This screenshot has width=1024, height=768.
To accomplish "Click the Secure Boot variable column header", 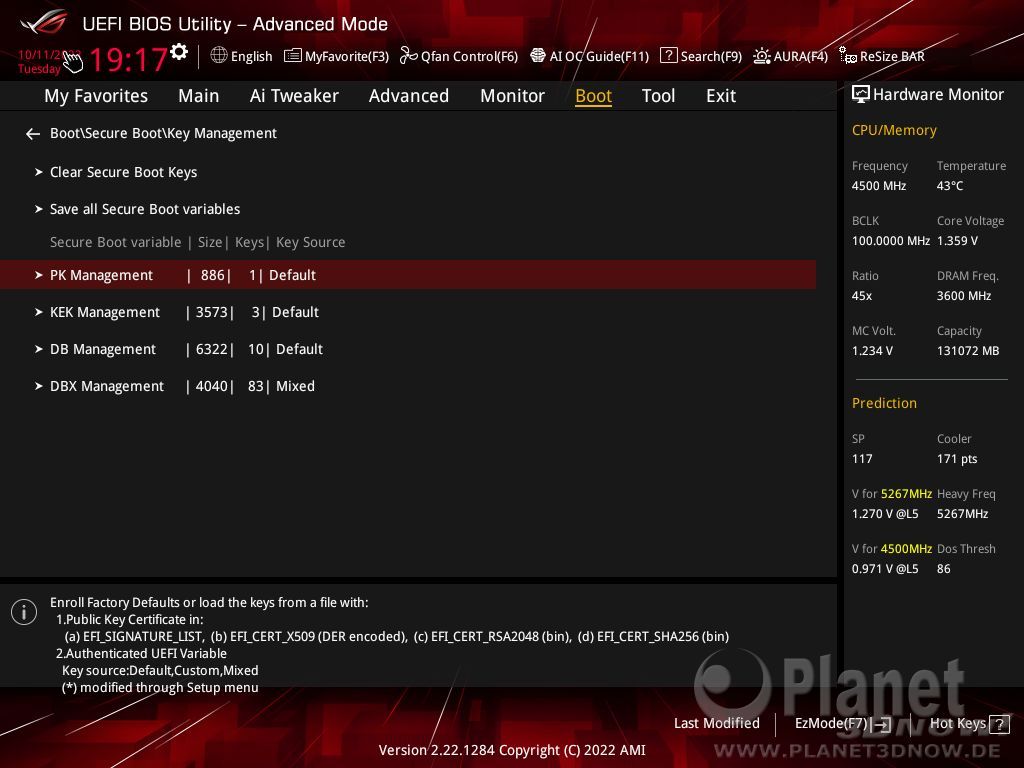I will [116, 242].
